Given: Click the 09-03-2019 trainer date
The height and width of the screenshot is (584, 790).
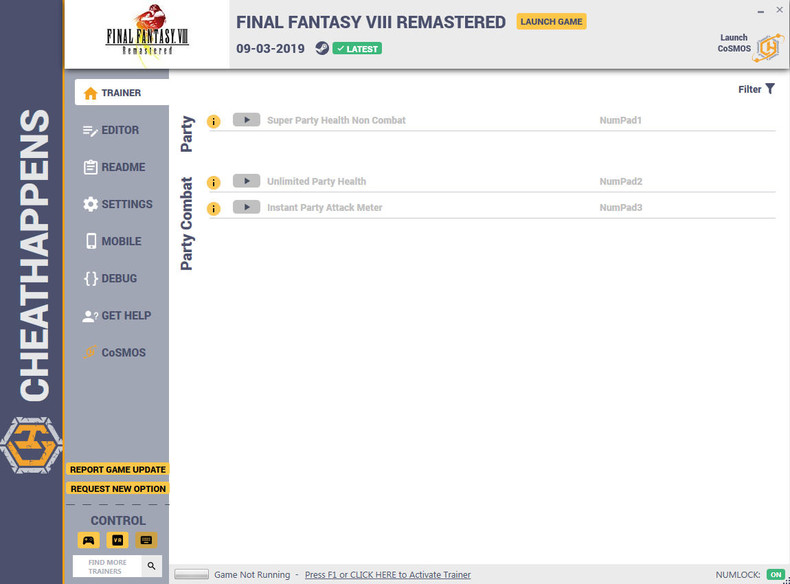Looking at the screenshot, I should click(x=271, y=49).
